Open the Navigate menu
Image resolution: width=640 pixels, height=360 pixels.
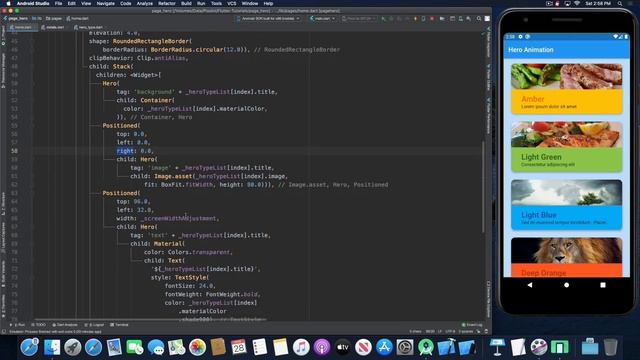[x=105, y=3]
